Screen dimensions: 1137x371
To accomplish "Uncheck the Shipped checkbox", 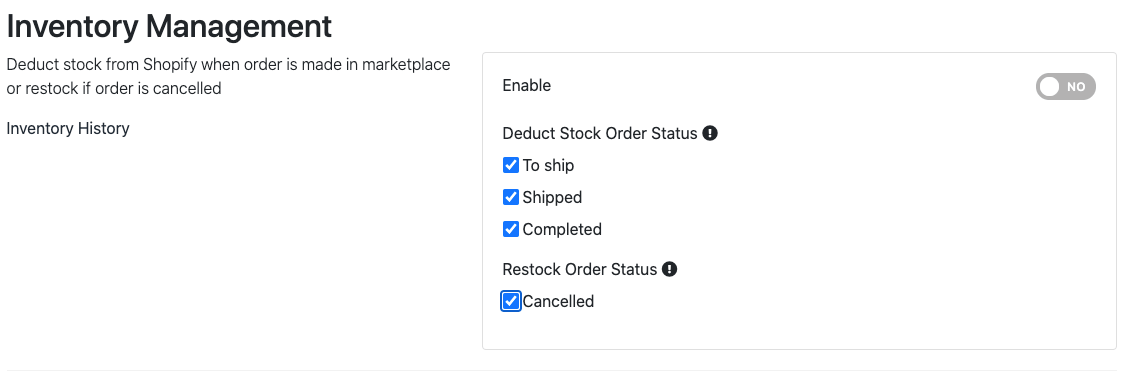I will pyautogui.click(x=510, y=197).
